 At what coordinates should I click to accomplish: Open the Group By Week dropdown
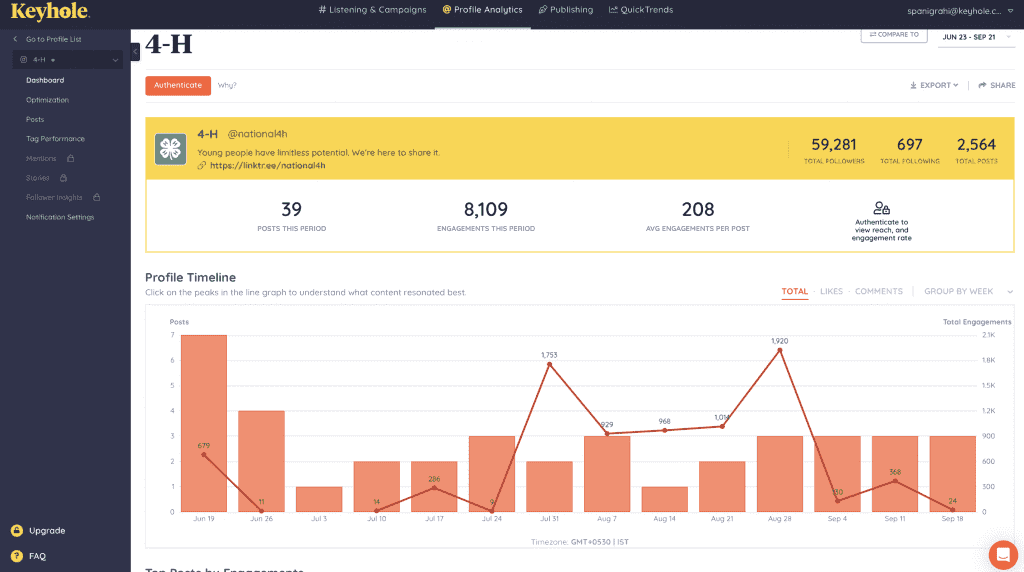968,292
